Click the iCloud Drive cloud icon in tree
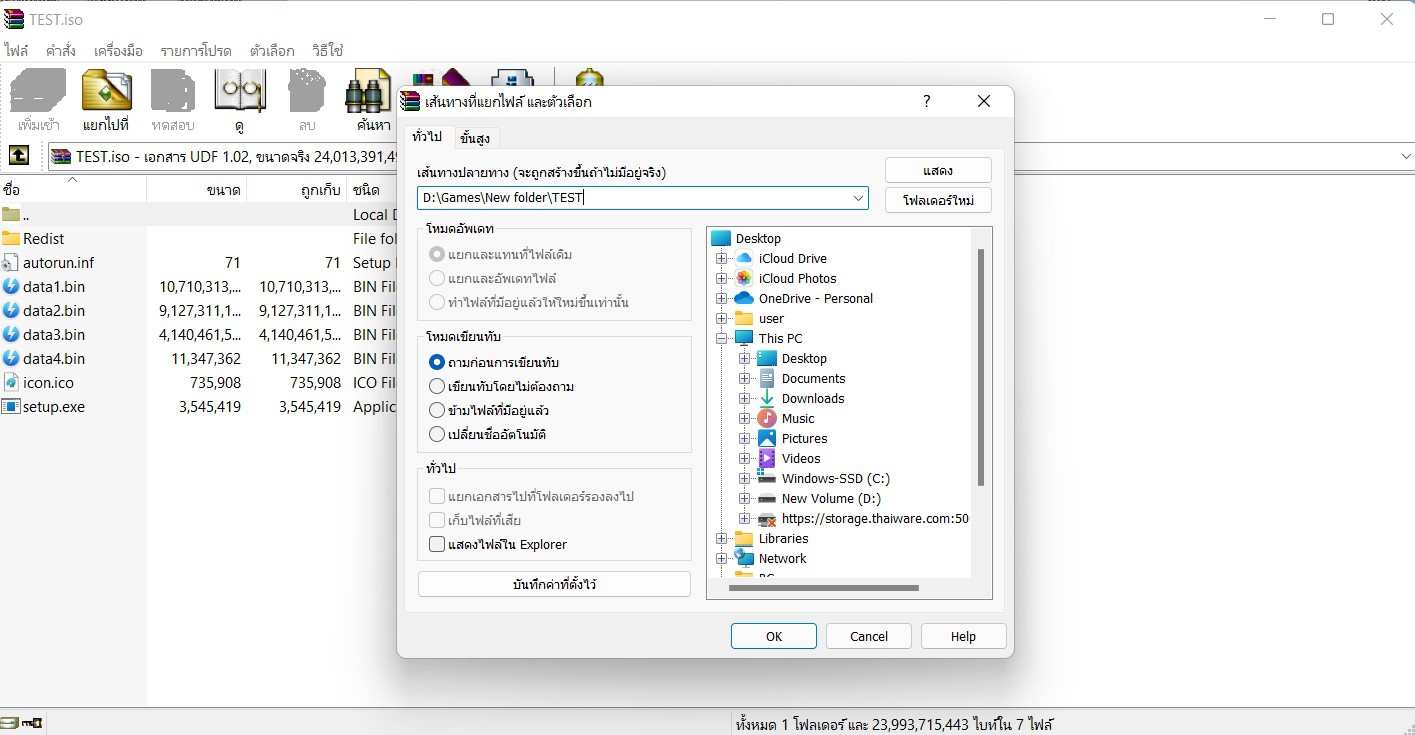This screenshot has height=735, width=1415. pyautogui.click(x=744, y=258)
